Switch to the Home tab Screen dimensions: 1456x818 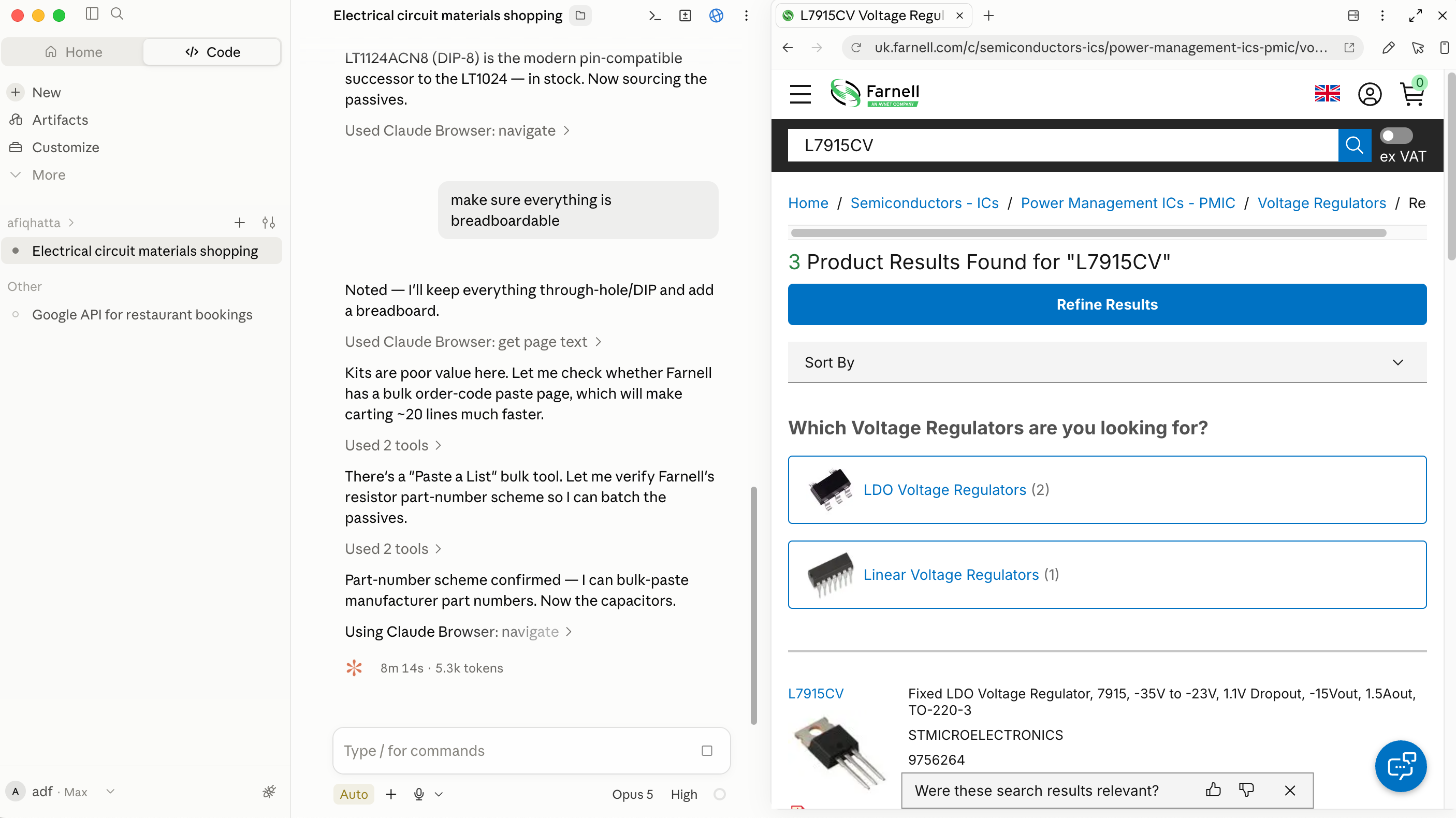click(73, 52)
